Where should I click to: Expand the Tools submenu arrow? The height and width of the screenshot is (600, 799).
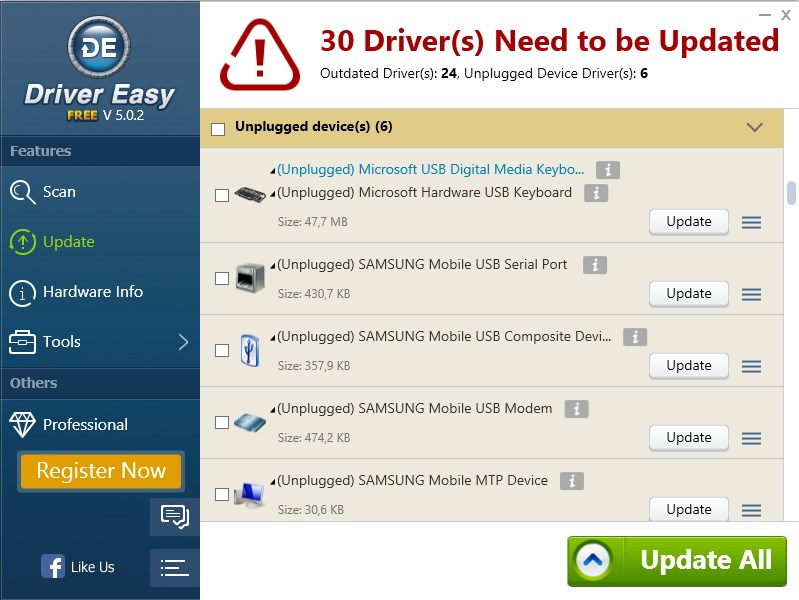point(184,342)
